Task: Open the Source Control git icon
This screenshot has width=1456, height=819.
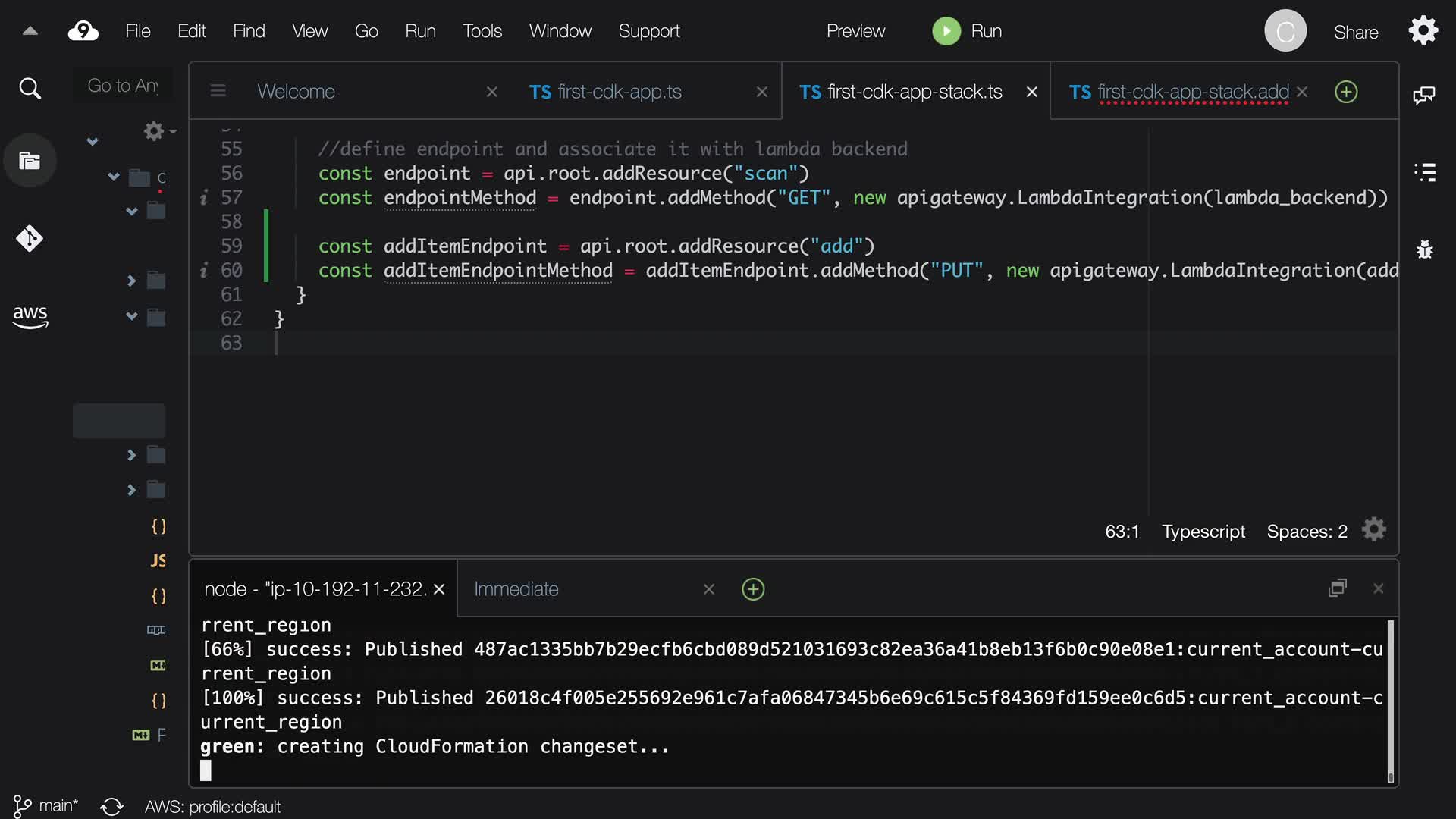Action: click(x=30, y=239)
